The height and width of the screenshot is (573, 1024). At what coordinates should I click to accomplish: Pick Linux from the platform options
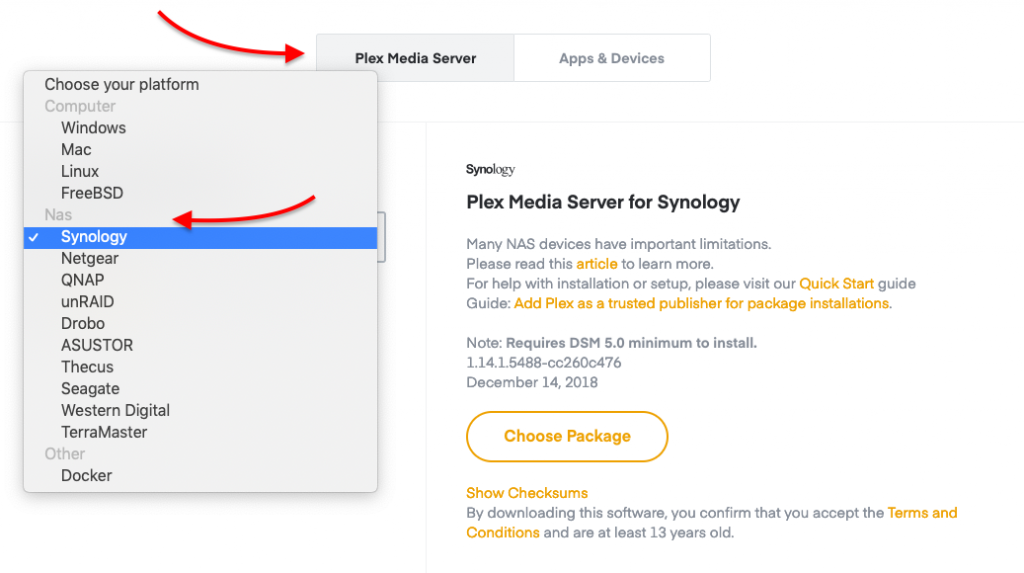(x=80, y=171)
